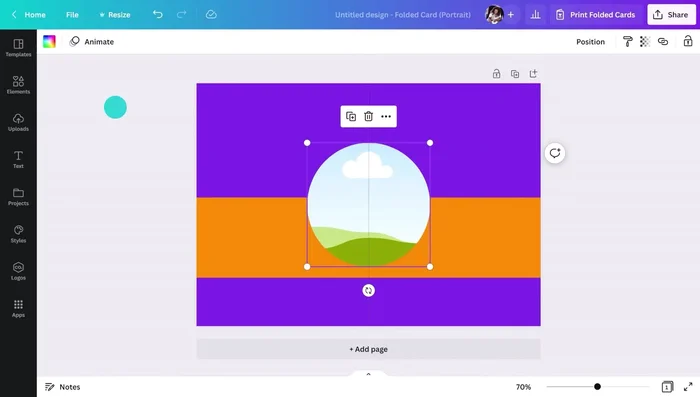Open the Logos sidebar panel
The width and height of the screenshot is (700, 397).
click(x=18, y=271)
